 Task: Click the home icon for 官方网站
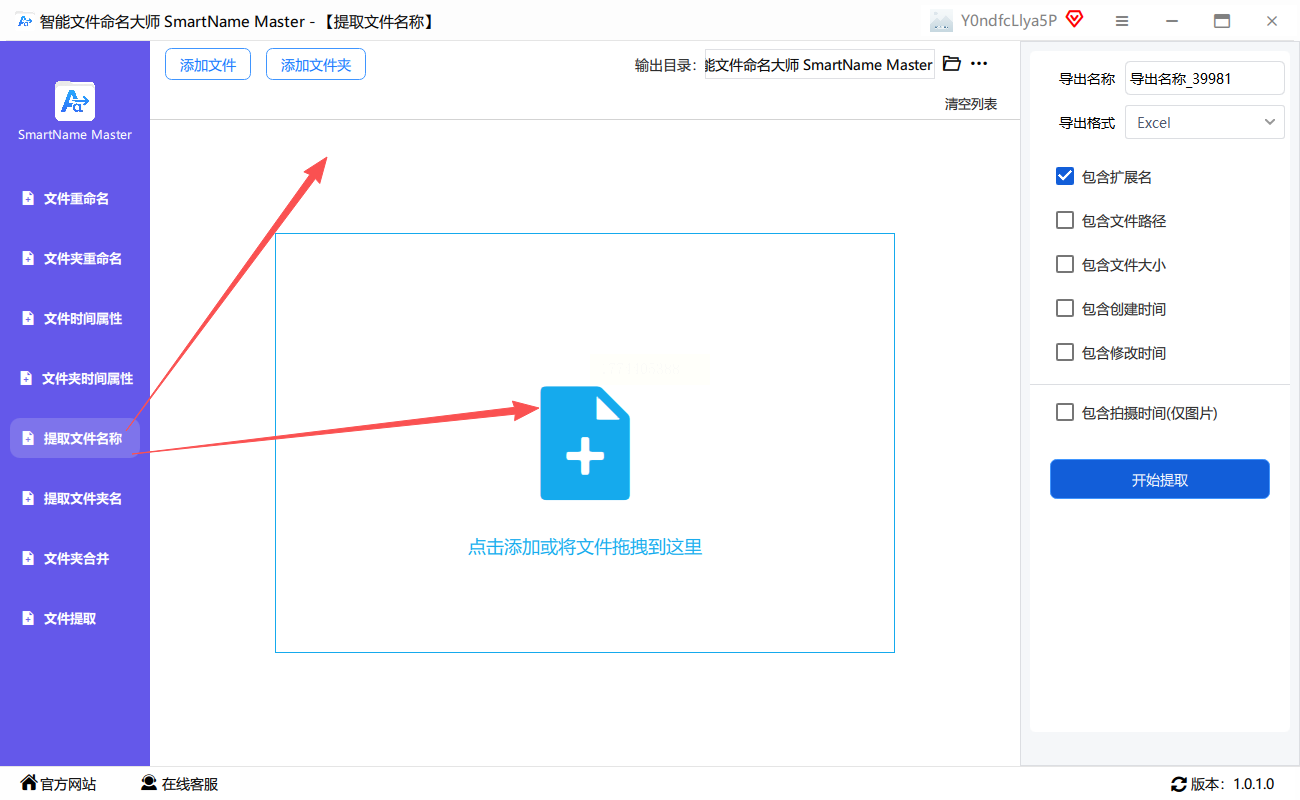point(29,783)
